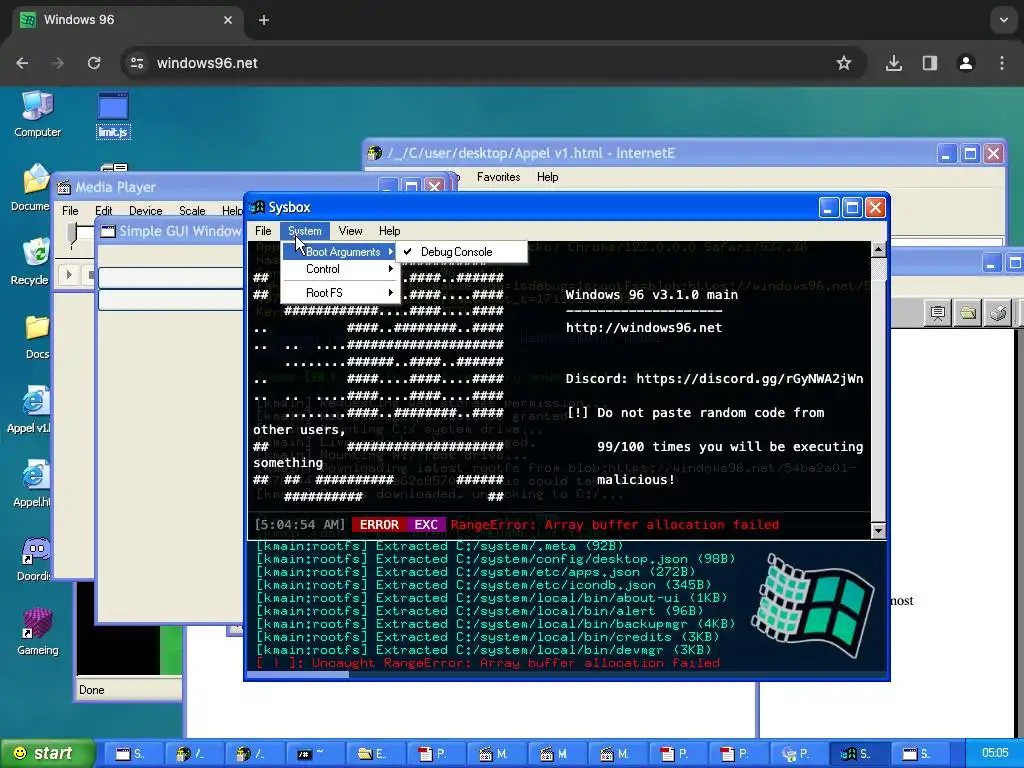Click the Sysbox title bar app icon

257,207
